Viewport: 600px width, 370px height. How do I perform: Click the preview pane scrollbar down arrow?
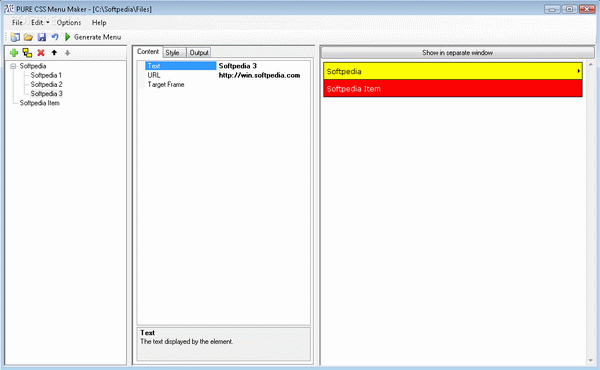[x=590, y=360]
